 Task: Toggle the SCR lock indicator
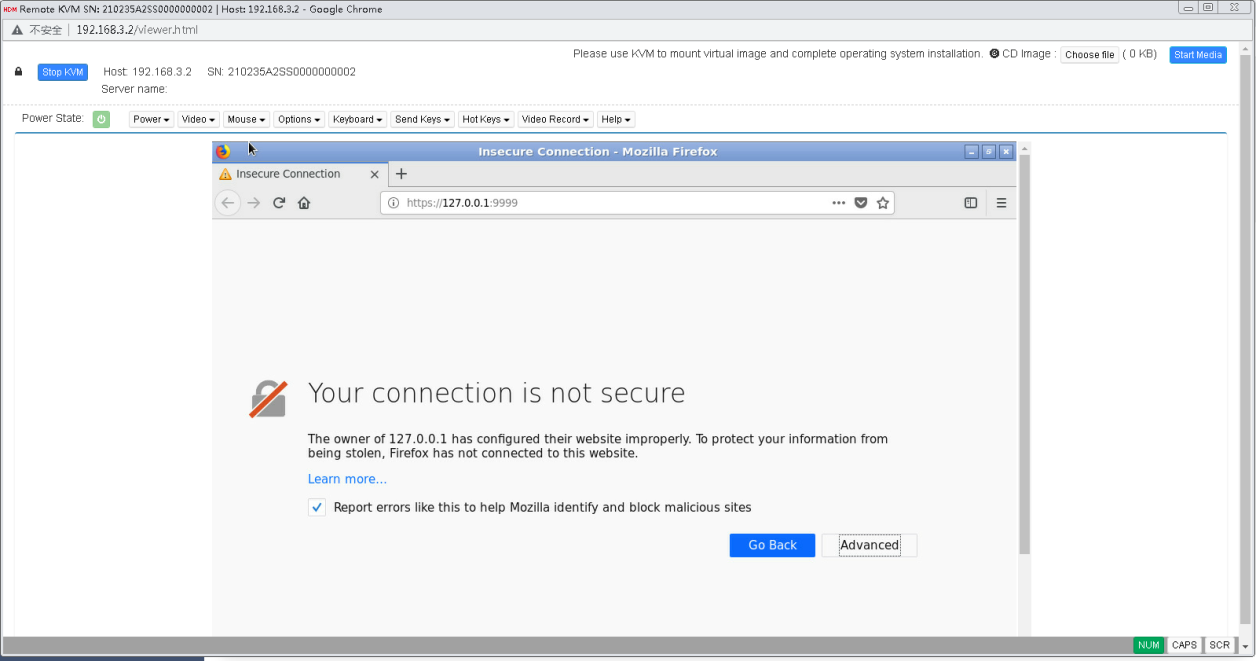(x=1220, y=645)
